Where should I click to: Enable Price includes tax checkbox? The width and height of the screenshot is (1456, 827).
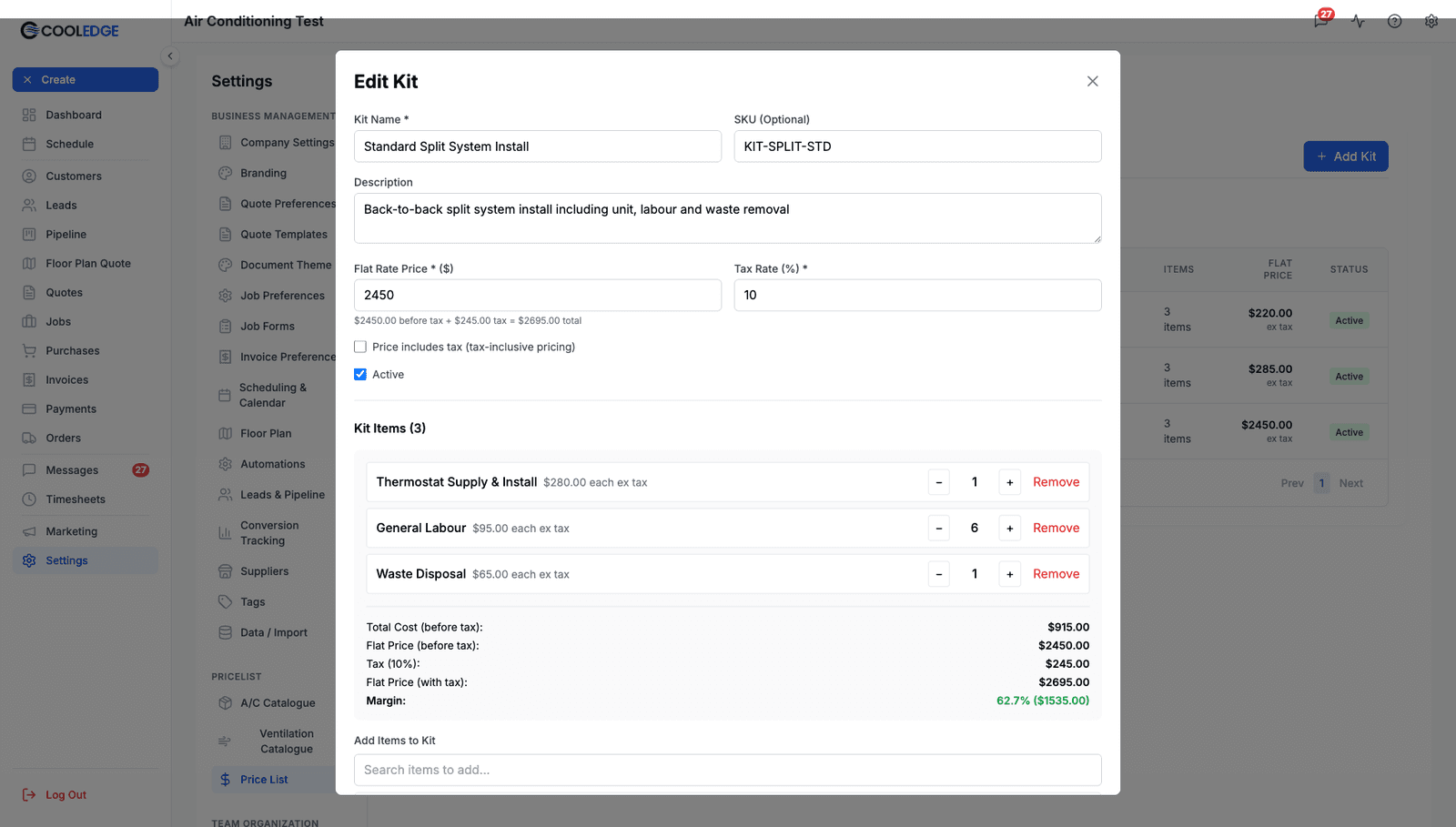(360, 347)
